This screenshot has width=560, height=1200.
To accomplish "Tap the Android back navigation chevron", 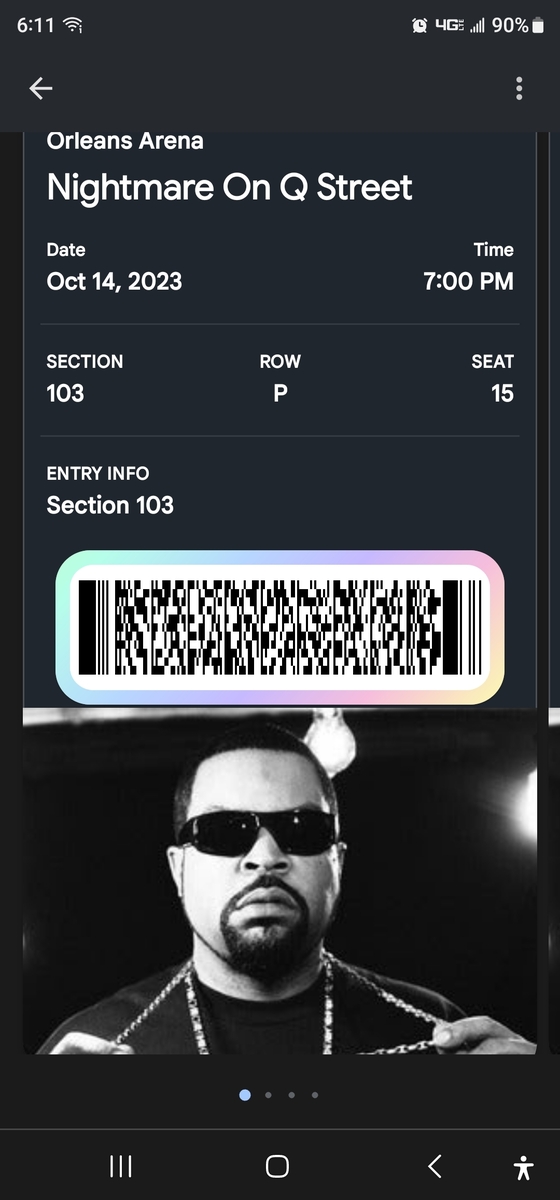I will click(x=435, y=1166).
